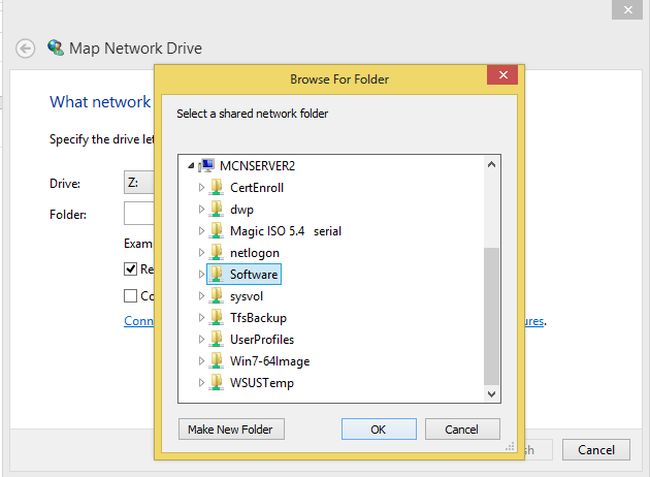Select the netlogon label
650x477 pixels.
pyautogui.click(x=255, y=253)
